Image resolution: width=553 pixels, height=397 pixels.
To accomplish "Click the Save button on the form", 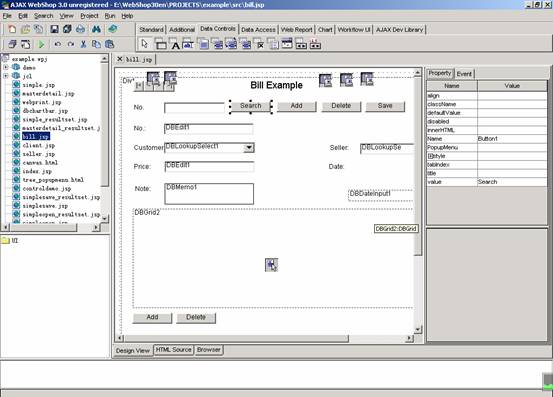I will pyautogui.click(x=385, y=106).
